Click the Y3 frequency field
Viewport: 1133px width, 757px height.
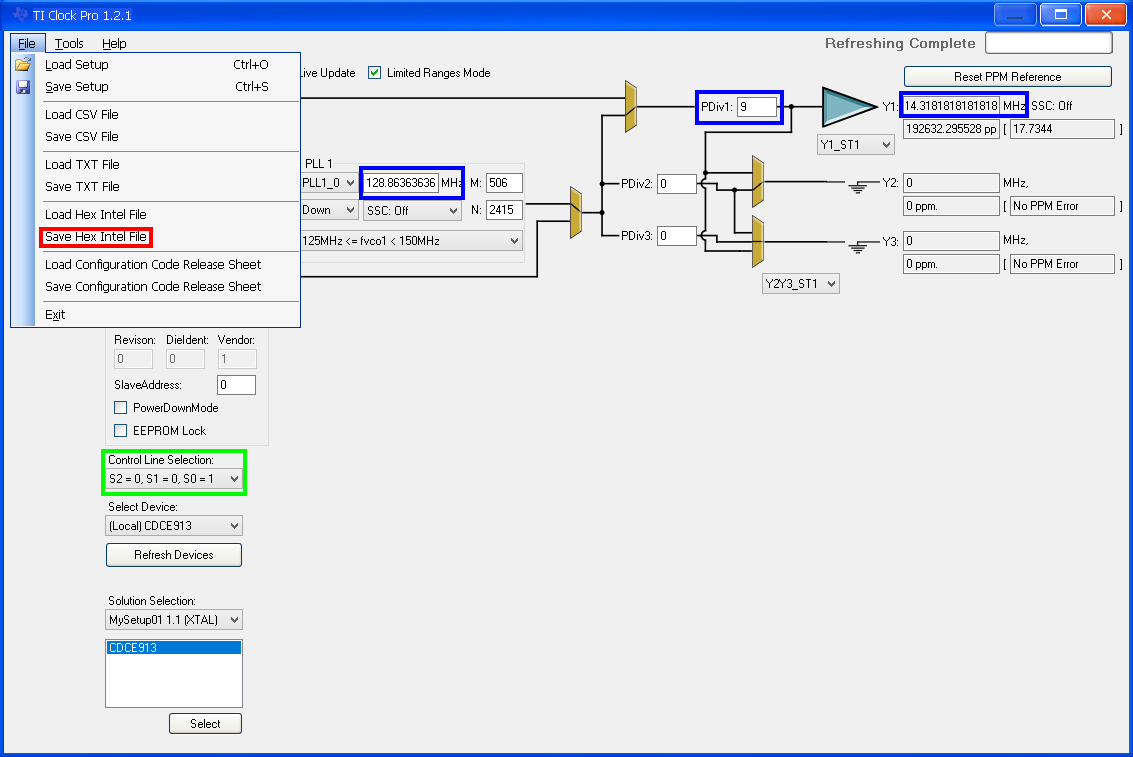[x=951, y=241]
